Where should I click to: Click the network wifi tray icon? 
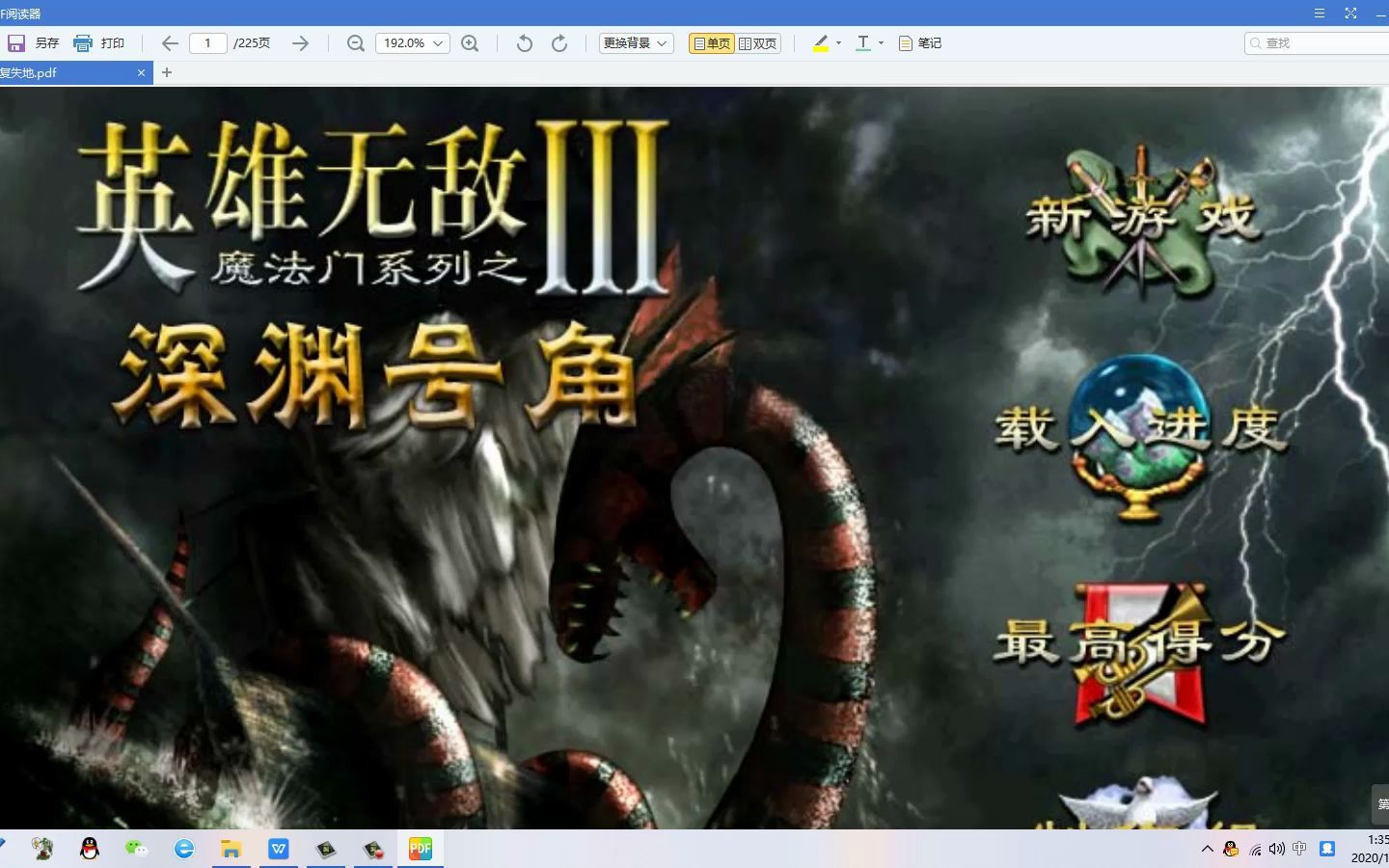pyautogui.click(x=1255, y=849)
